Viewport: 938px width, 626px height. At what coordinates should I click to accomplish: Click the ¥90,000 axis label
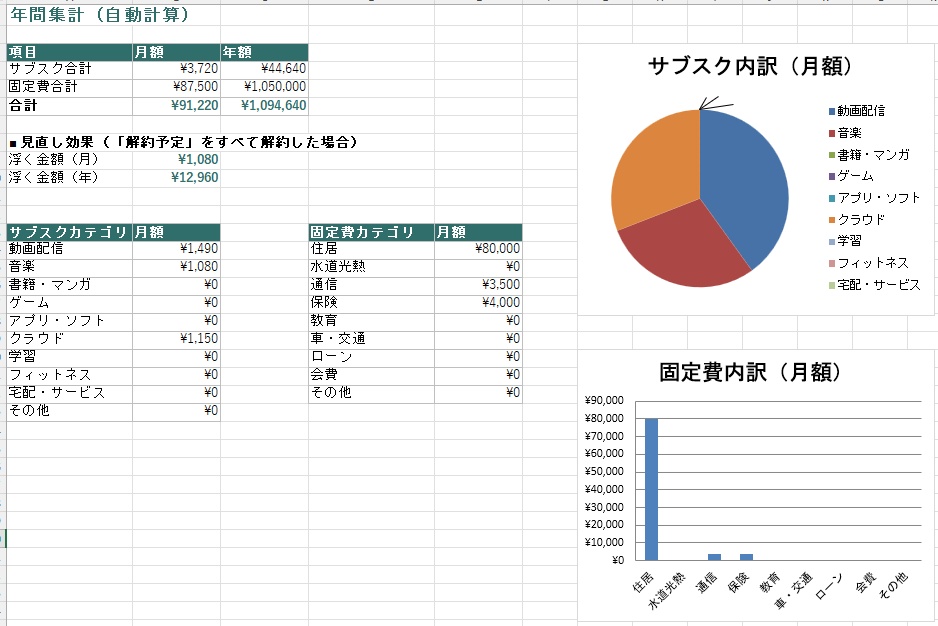click(x=604, y=400)
